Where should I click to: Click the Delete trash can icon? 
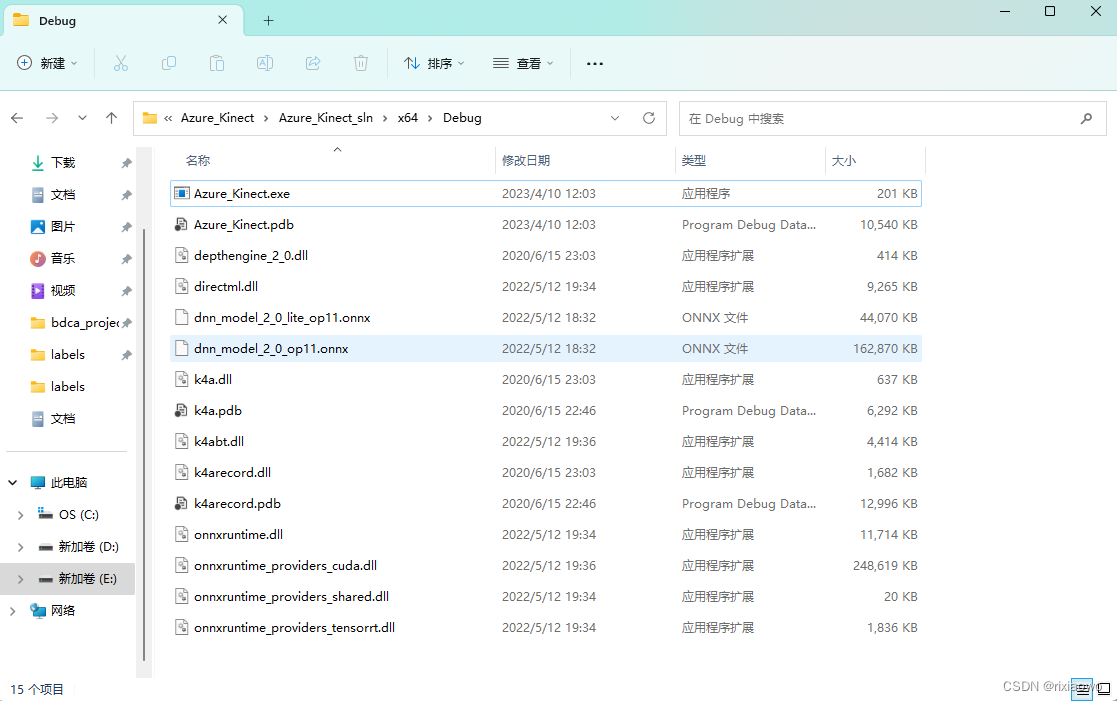[x=361, y=63]
